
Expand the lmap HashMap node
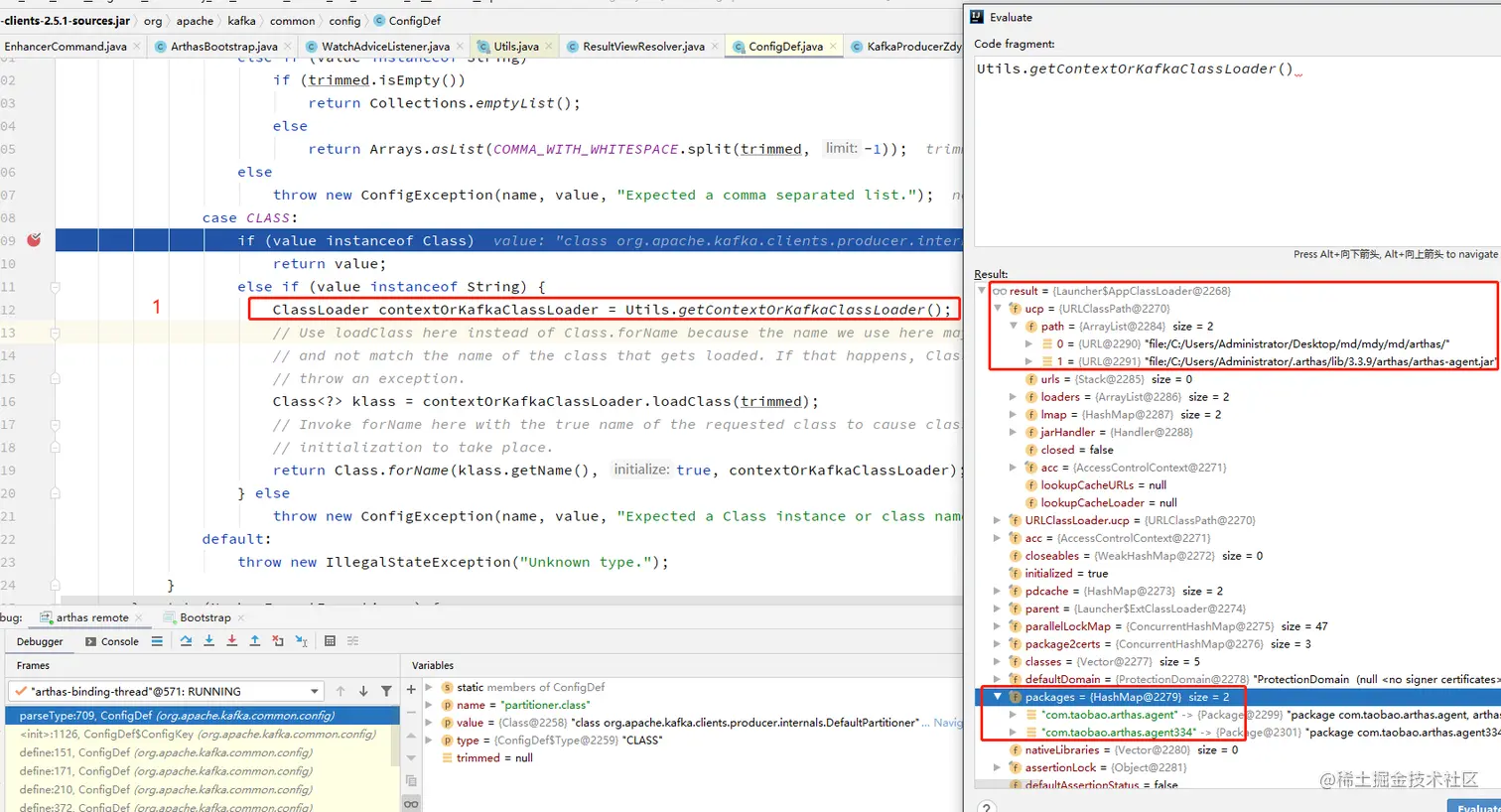click(x=1014, y=414)
